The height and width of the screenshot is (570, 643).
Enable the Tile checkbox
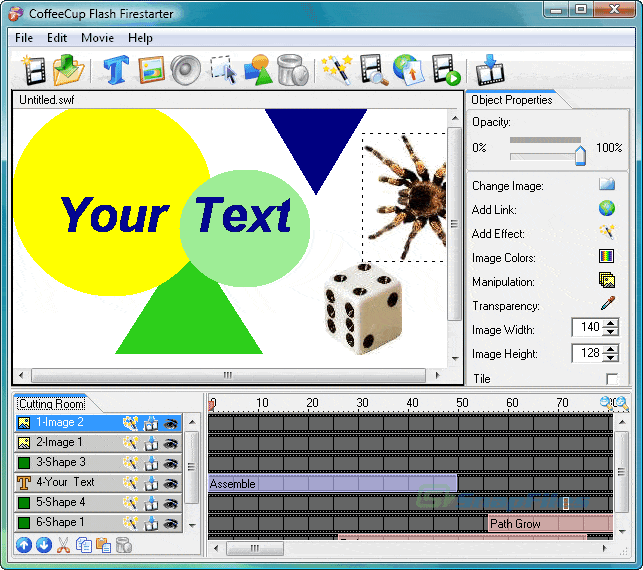click(611, 378)
